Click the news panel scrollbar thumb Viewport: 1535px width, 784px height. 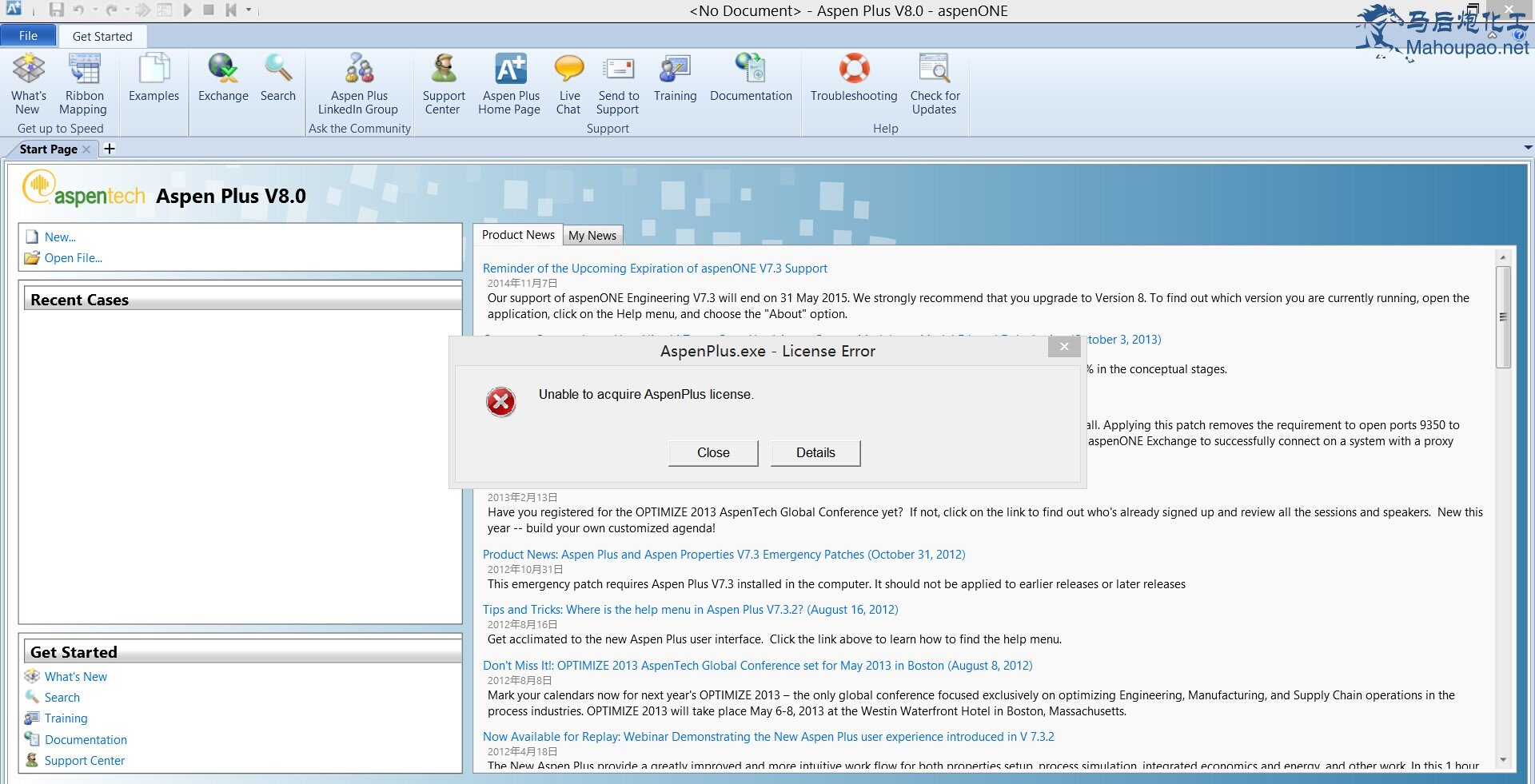pos(1503,317)
